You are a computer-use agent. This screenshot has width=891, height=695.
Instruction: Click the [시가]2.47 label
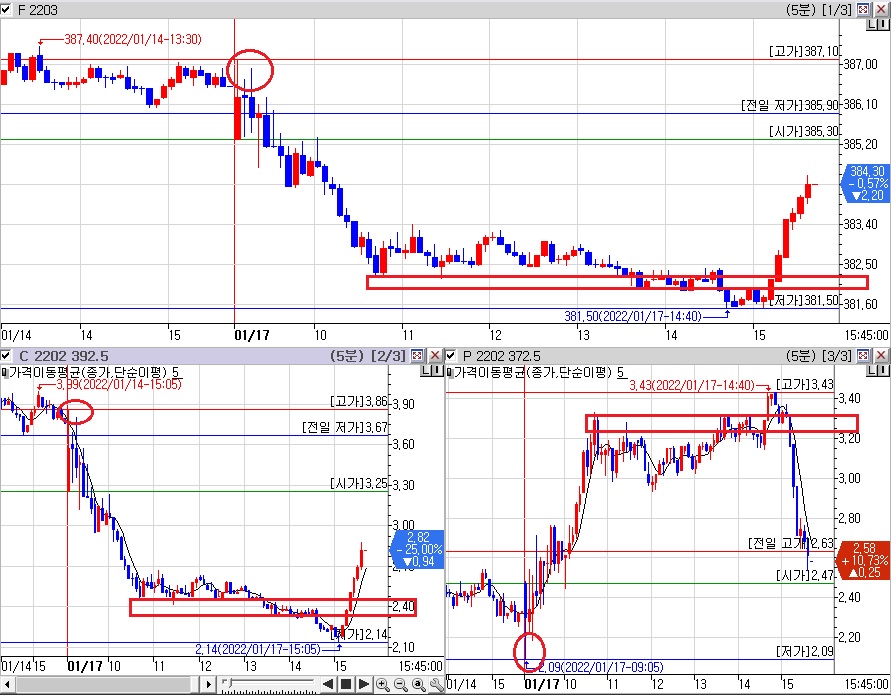805,575
